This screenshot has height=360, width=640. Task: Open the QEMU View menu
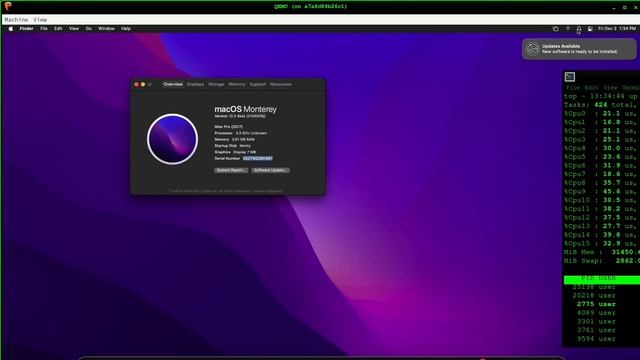[x=40, y=20]
